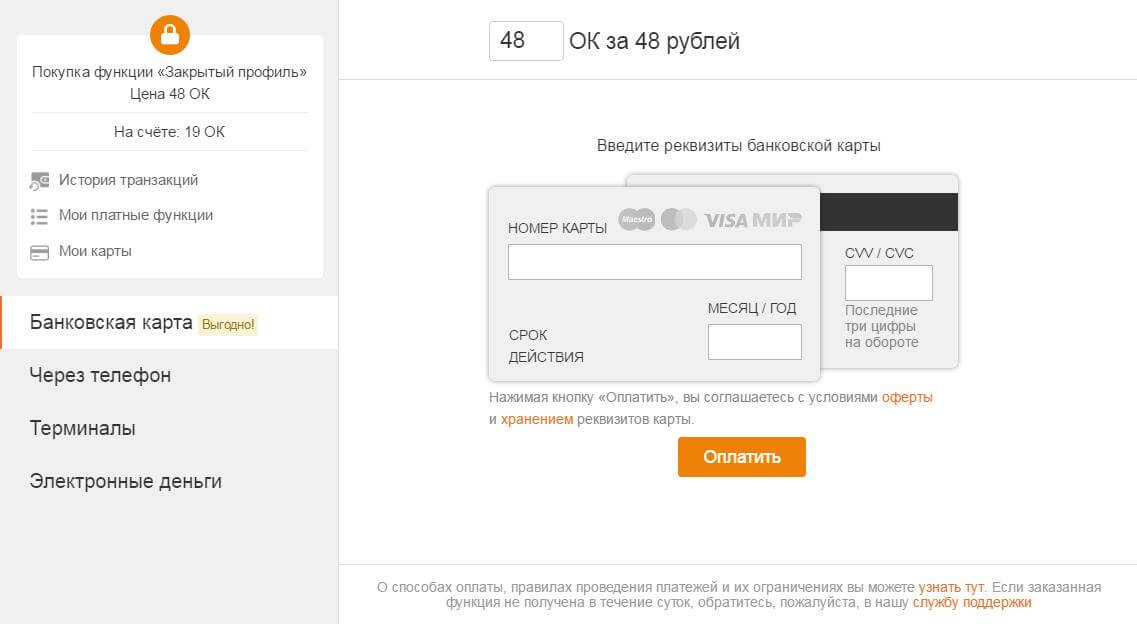Select Электронные деньги payment method
Image resolution: width=1137 pixels, height=624 pixels.
pos(126,481)
